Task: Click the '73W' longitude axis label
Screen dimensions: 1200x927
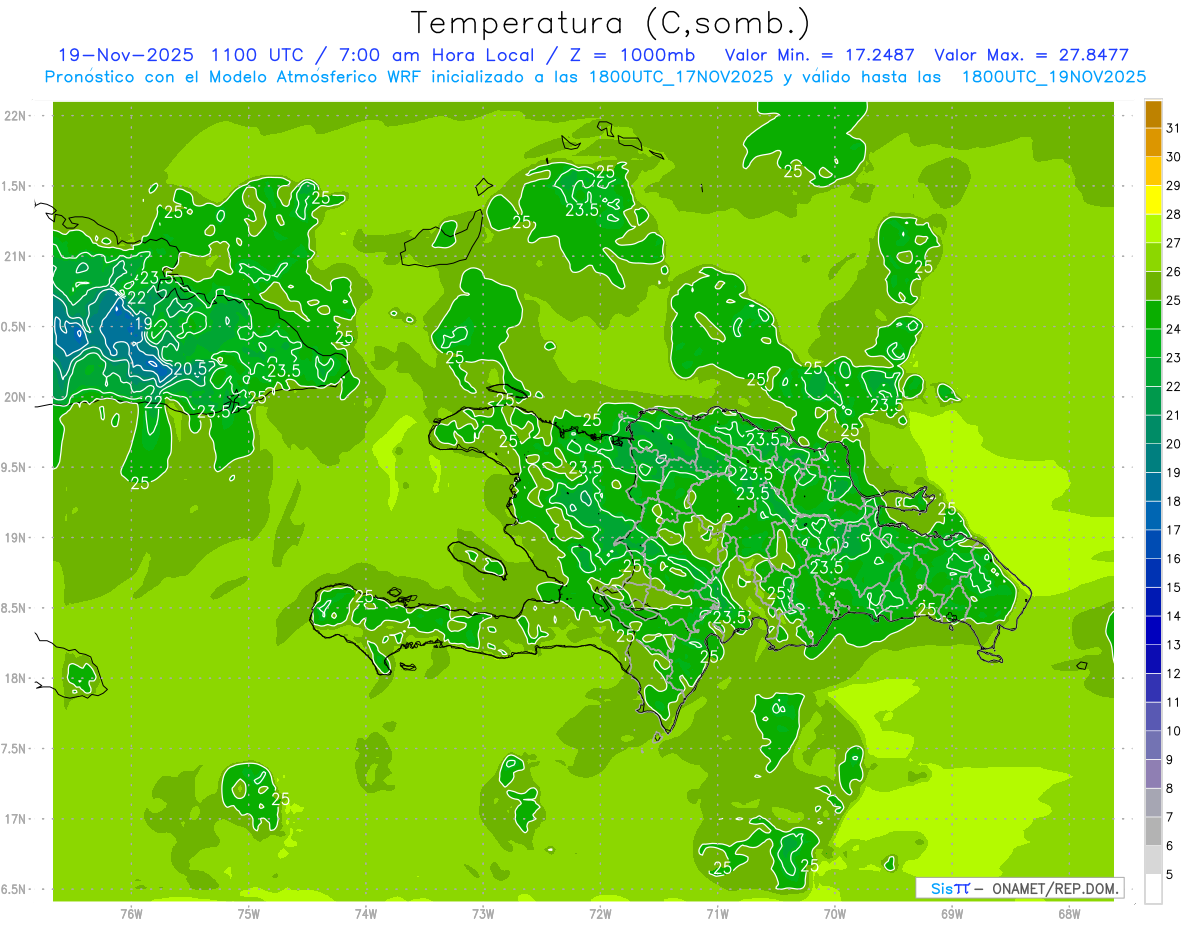Action: (483, 914)
